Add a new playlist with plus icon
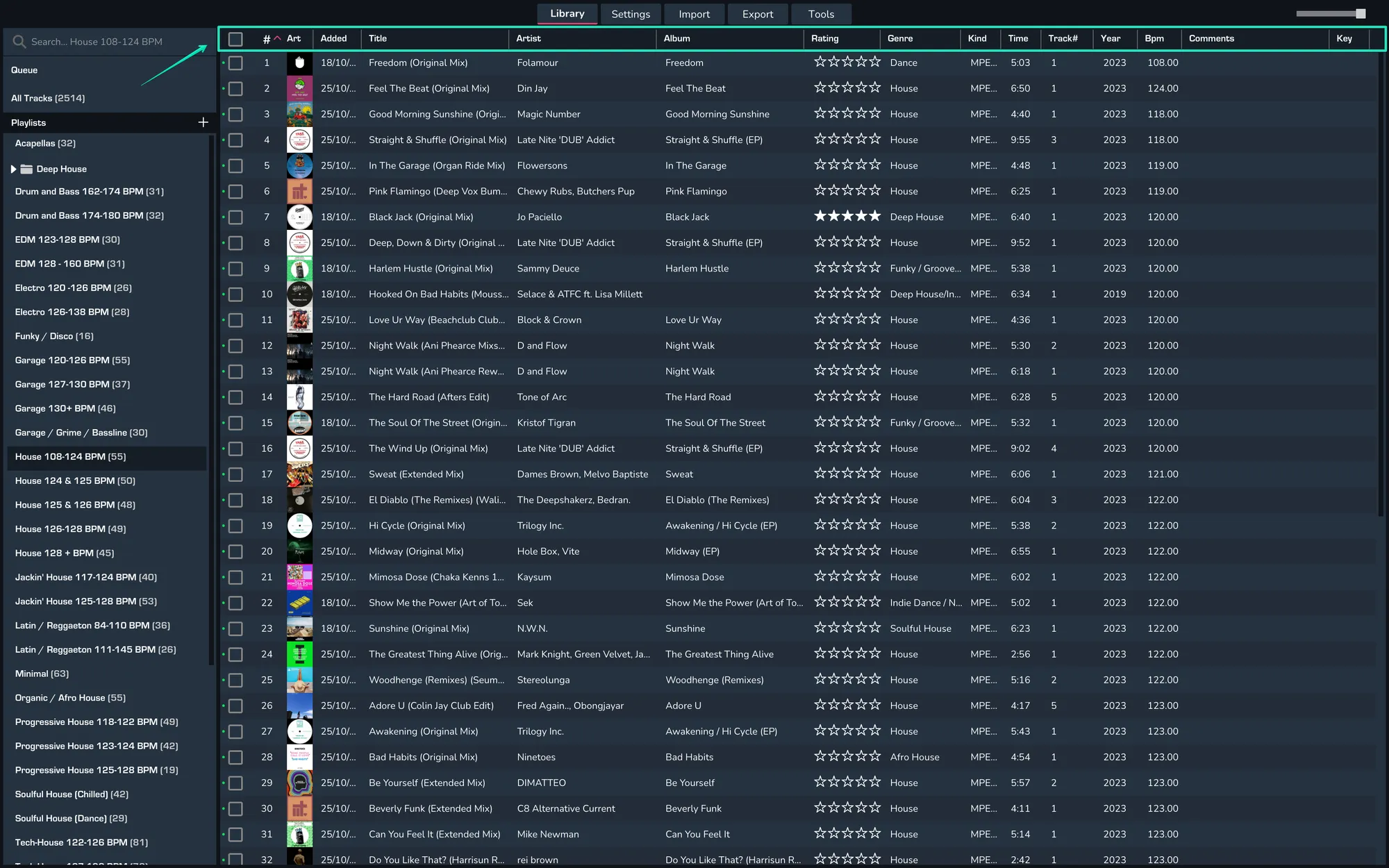The width and height of the screenshot is (1389, 868). point(203,122)
